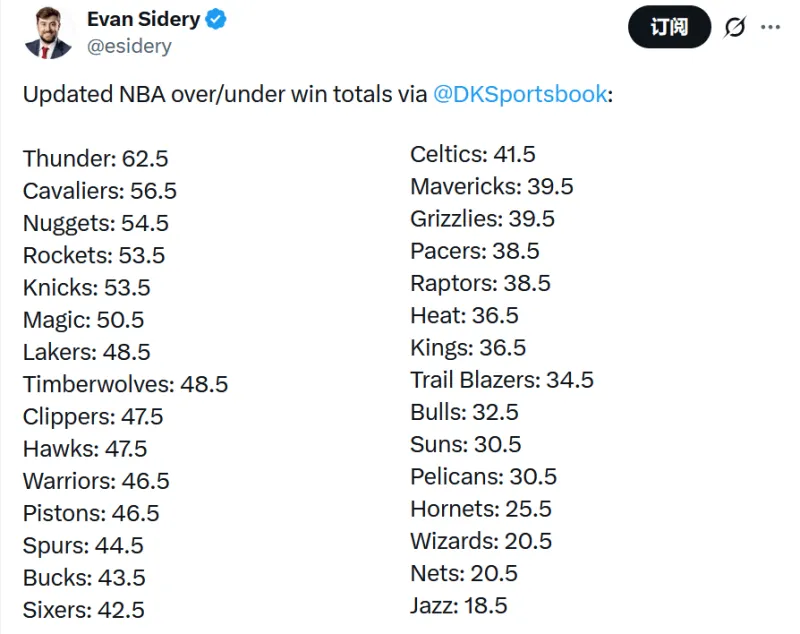Image resolution: width=800 pixels, height=634 pixels.
Task: Click the Warriors: 46.5 line
Action: click(96, 481)
